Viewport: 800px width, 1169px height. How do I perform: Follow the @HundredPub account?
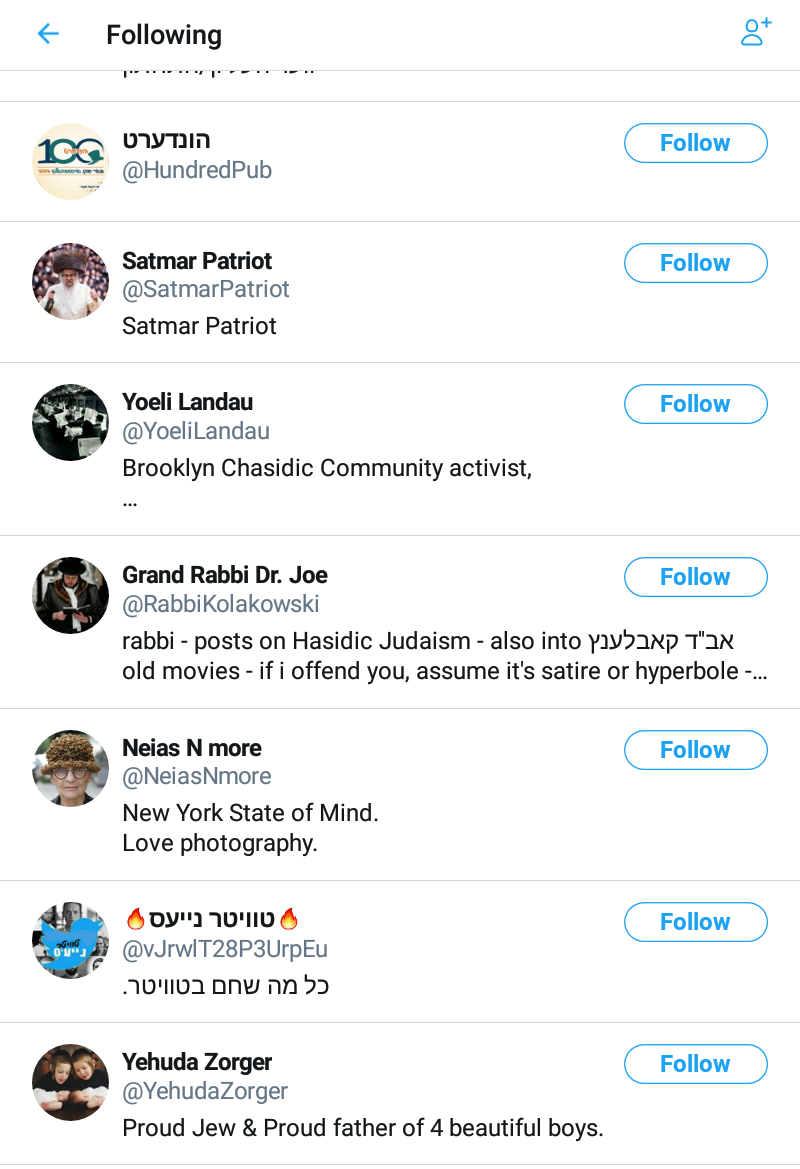[x=695, y=143]
